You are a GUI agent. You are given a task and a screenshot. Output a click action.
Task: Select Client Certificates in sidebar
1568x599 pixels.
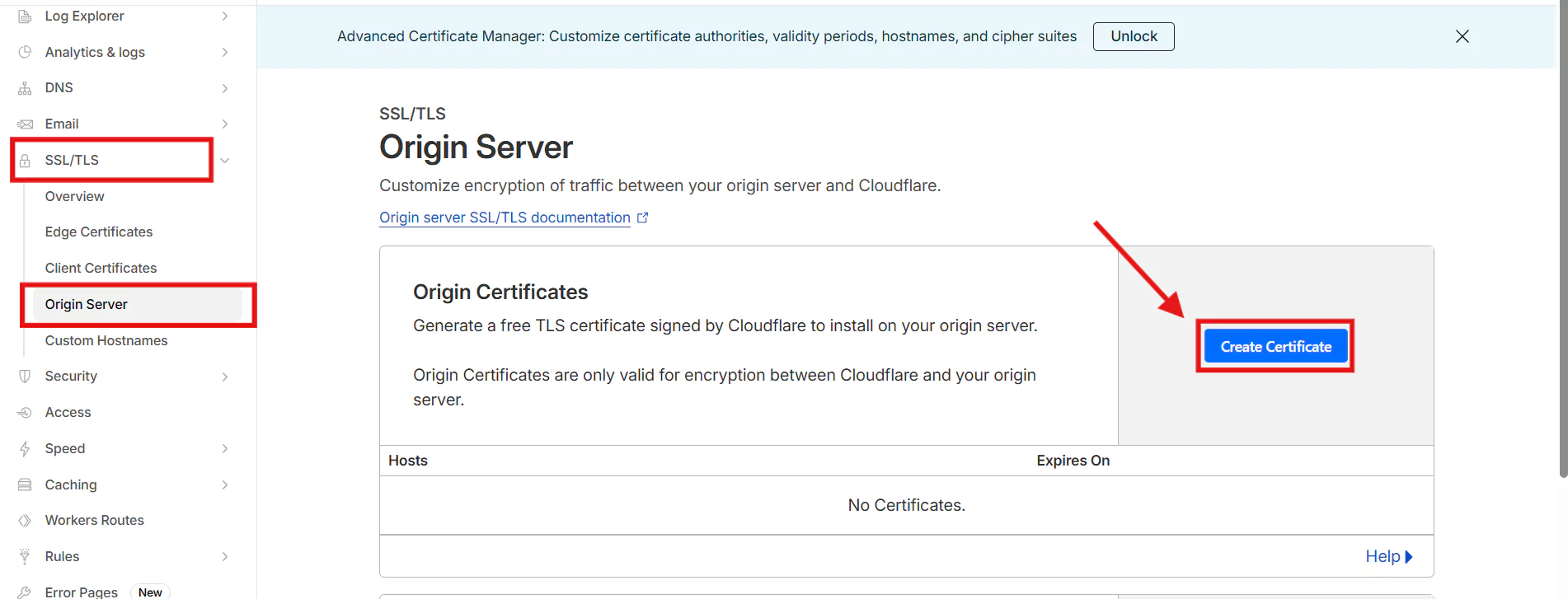click(x=101, y=269)
